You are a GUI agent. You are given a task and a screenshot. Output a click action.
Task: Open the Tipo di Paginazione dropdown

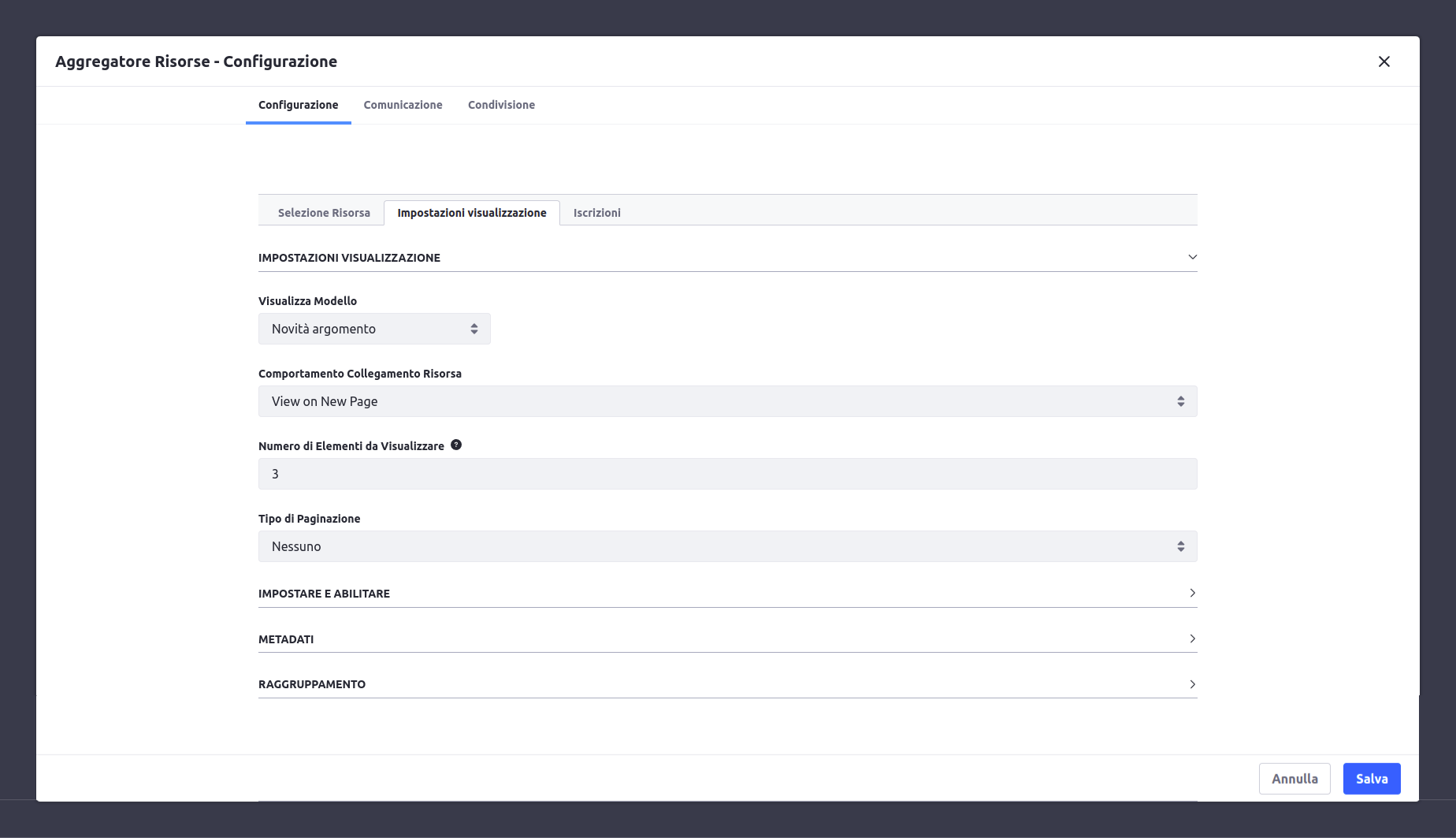click(727, 546)
